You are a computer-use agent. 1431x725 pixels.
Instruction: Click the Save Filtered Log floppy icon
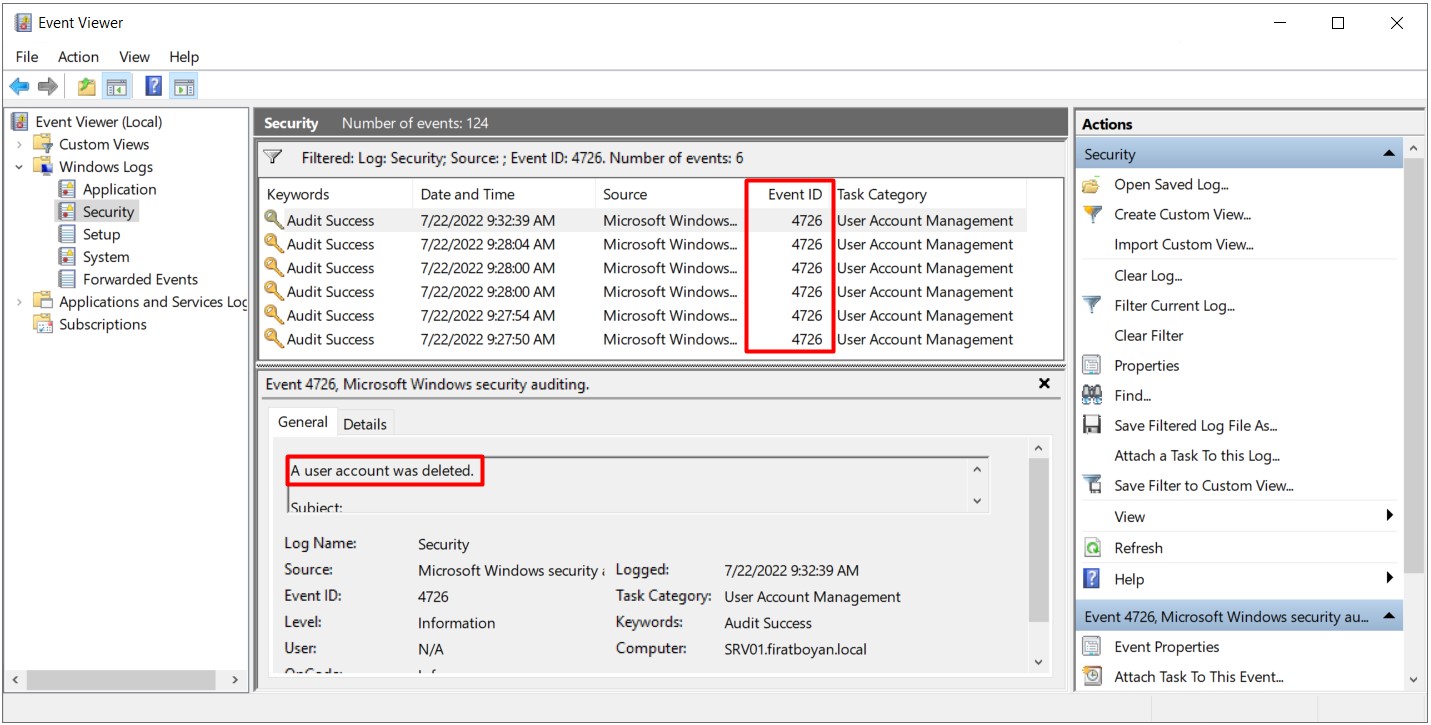coord(1093,425)
